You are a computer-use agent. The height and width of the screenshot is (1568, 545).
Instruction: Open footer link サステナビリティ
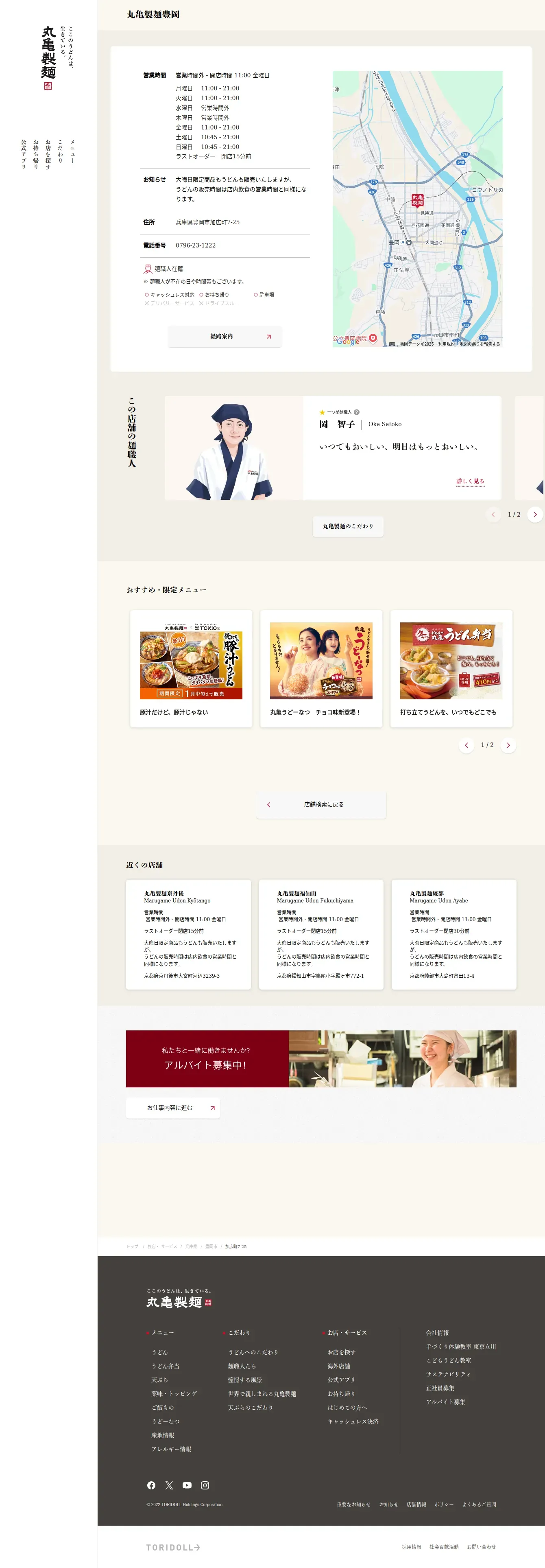click(x=448, y=1374)
